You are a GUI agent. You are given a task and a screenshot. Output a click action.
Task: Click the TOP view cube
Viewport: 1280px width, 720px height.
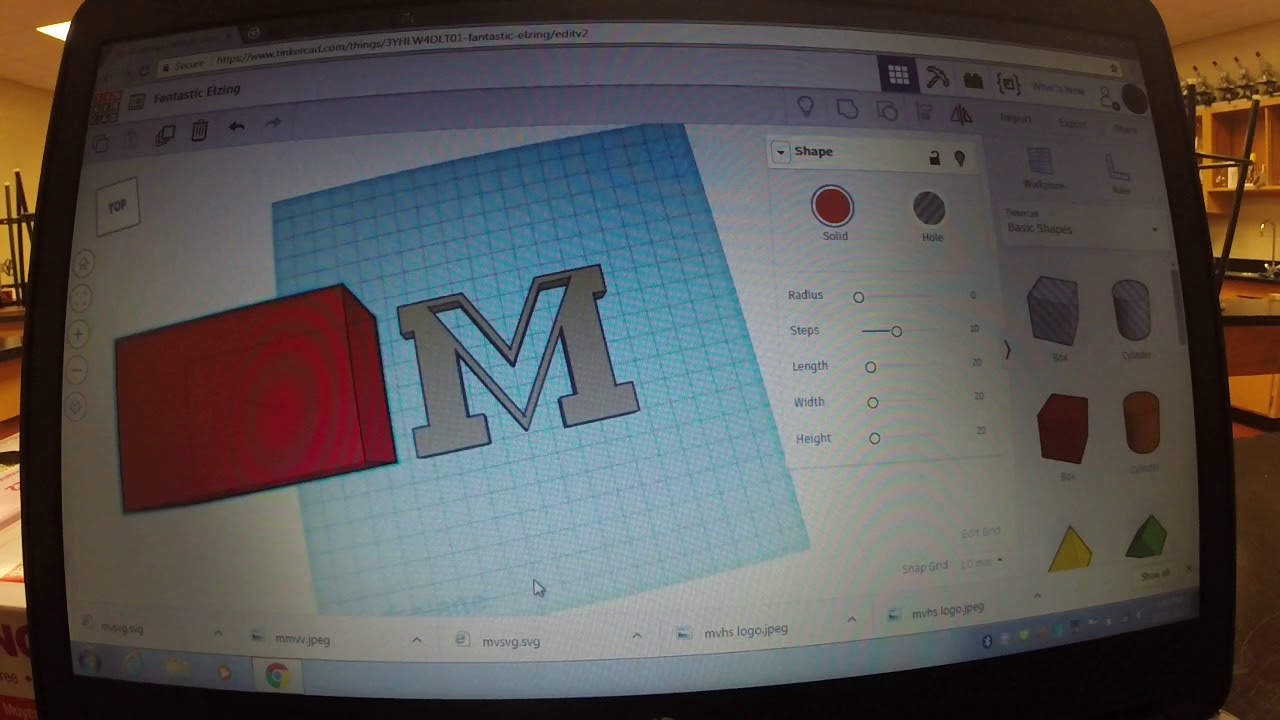pyautogui.click(x=118, y=207)
